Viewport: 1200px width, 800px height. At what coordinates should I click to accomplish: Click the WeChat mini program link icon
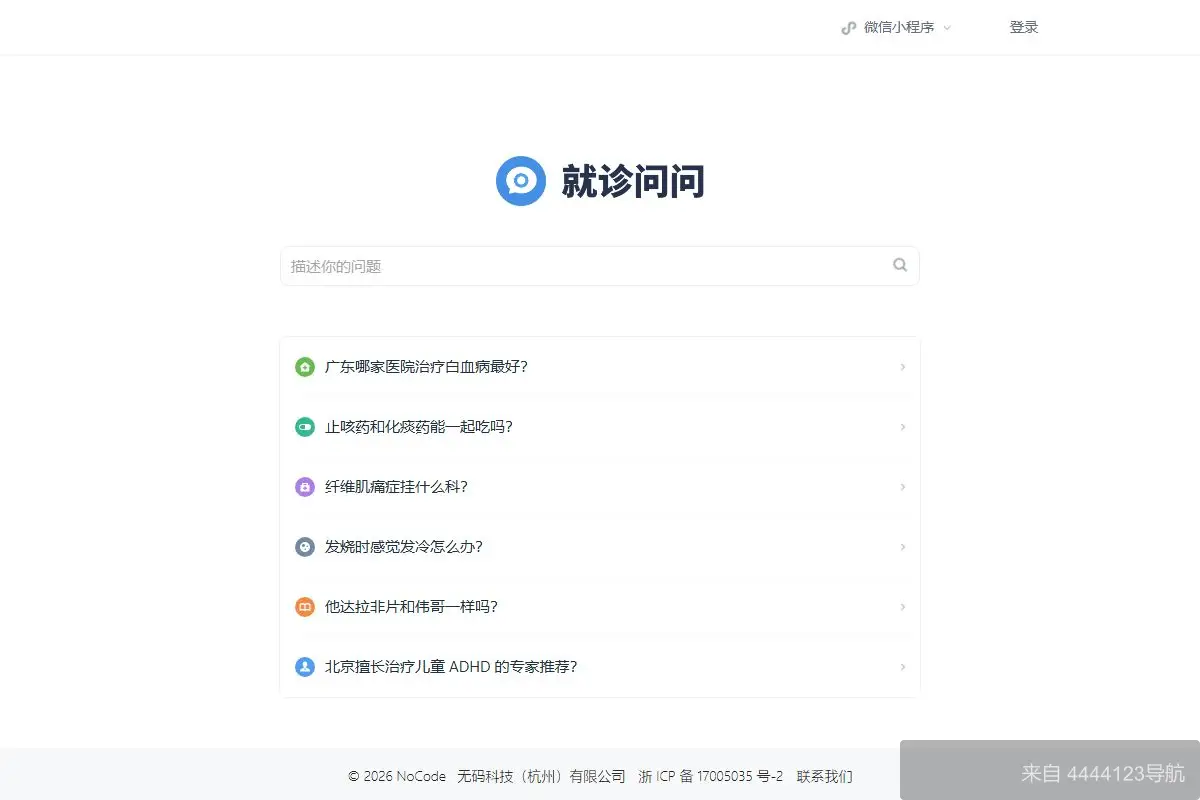848,28
